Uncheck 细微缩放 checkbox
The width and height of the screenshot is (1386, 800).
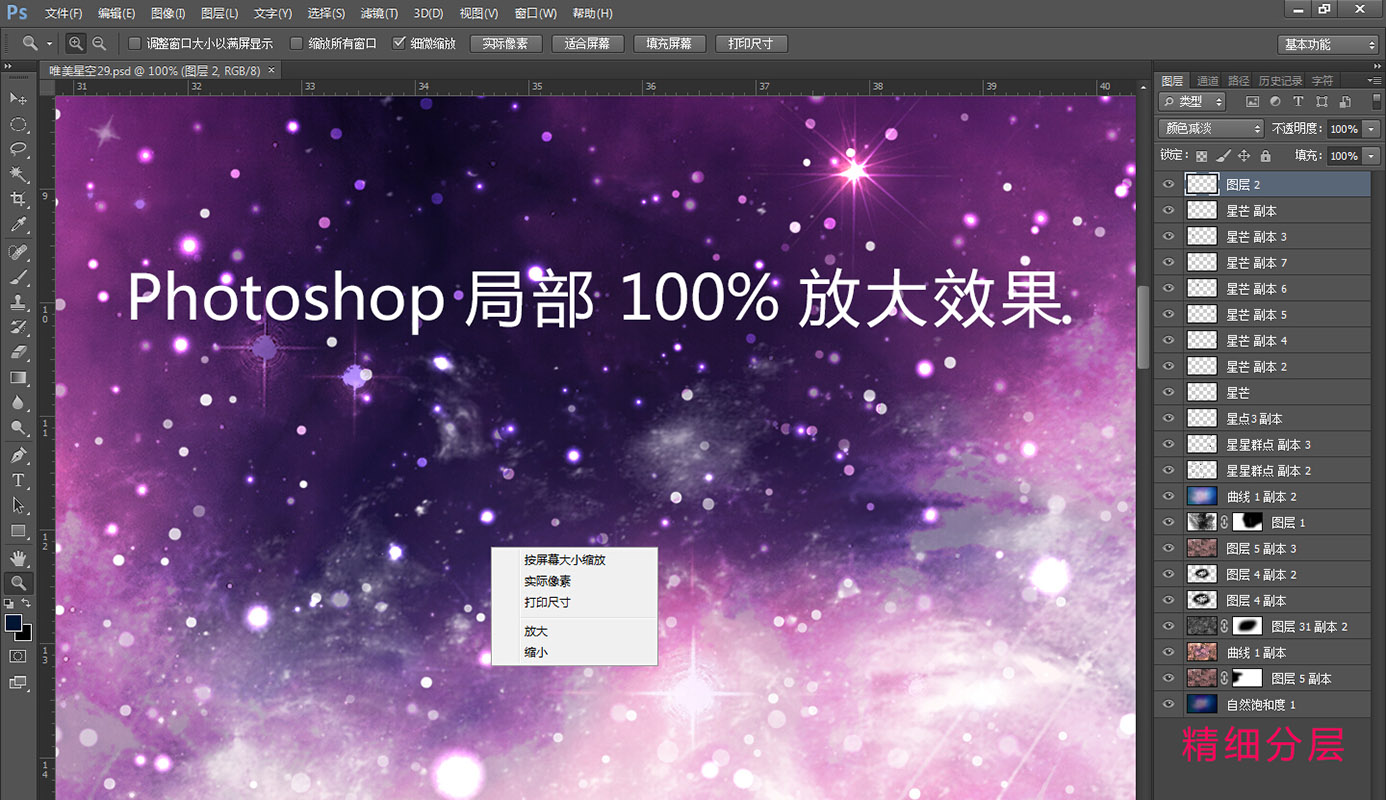coord(399,44)
